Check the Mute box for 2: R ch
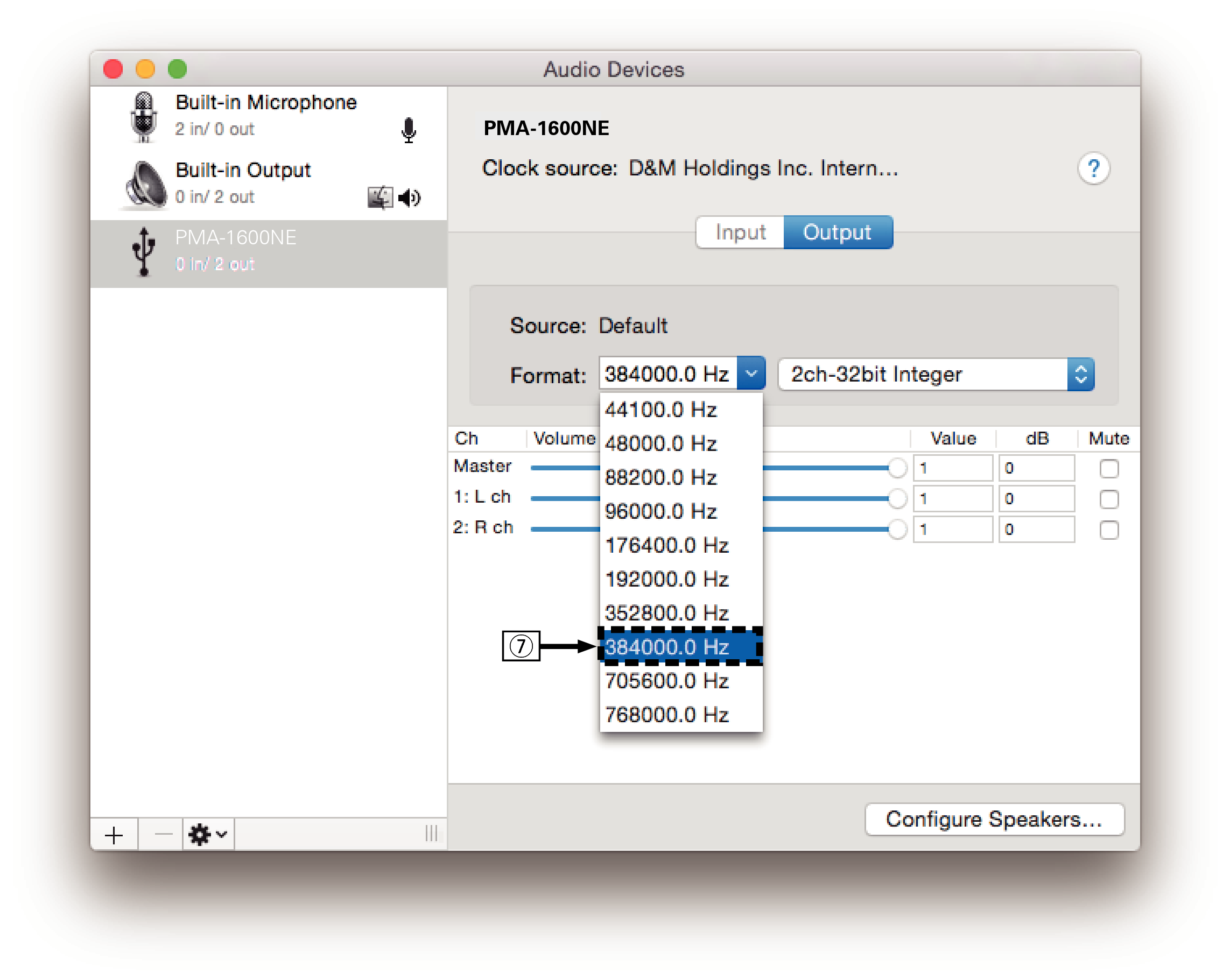Image resolution: width=1230 pixels, height=980 pixels. pyautogui.click(x=1109, y=530)
